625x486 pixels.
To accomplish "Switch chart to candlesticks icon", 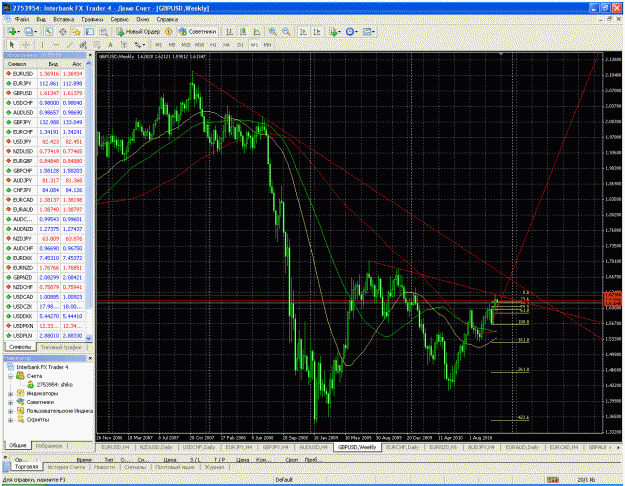I will [243, 31].
